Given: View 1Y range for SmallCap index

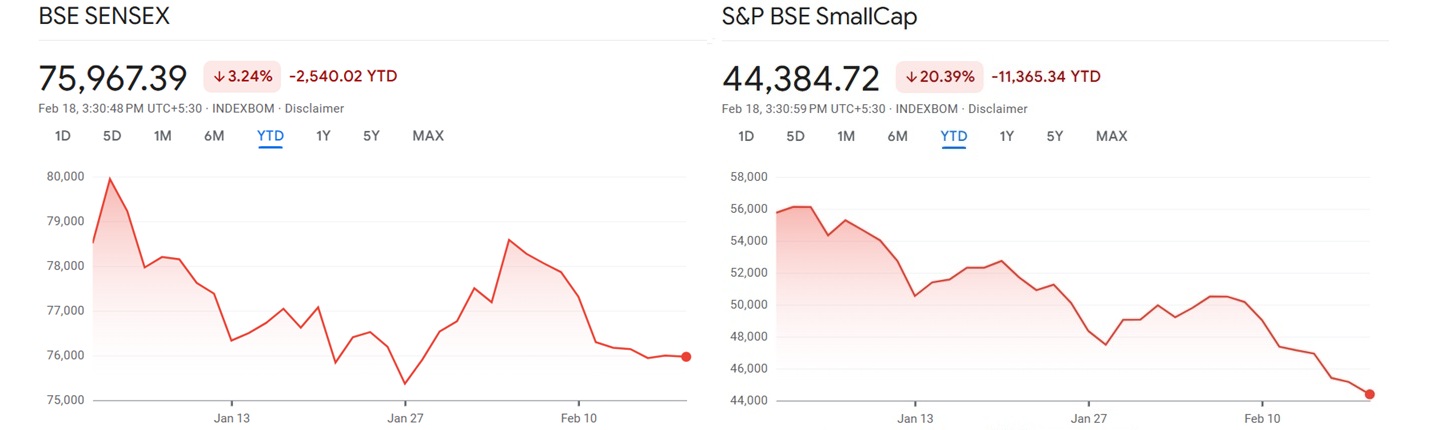Looking at the screenshot, I should click(1006, 136).
